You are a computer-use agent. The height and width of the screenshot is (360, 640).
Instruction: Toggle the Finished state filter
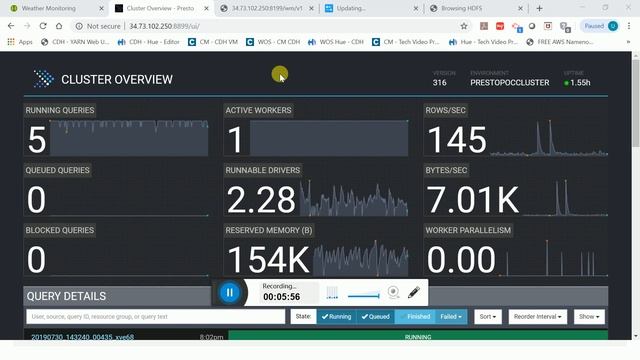click(415, 317)
